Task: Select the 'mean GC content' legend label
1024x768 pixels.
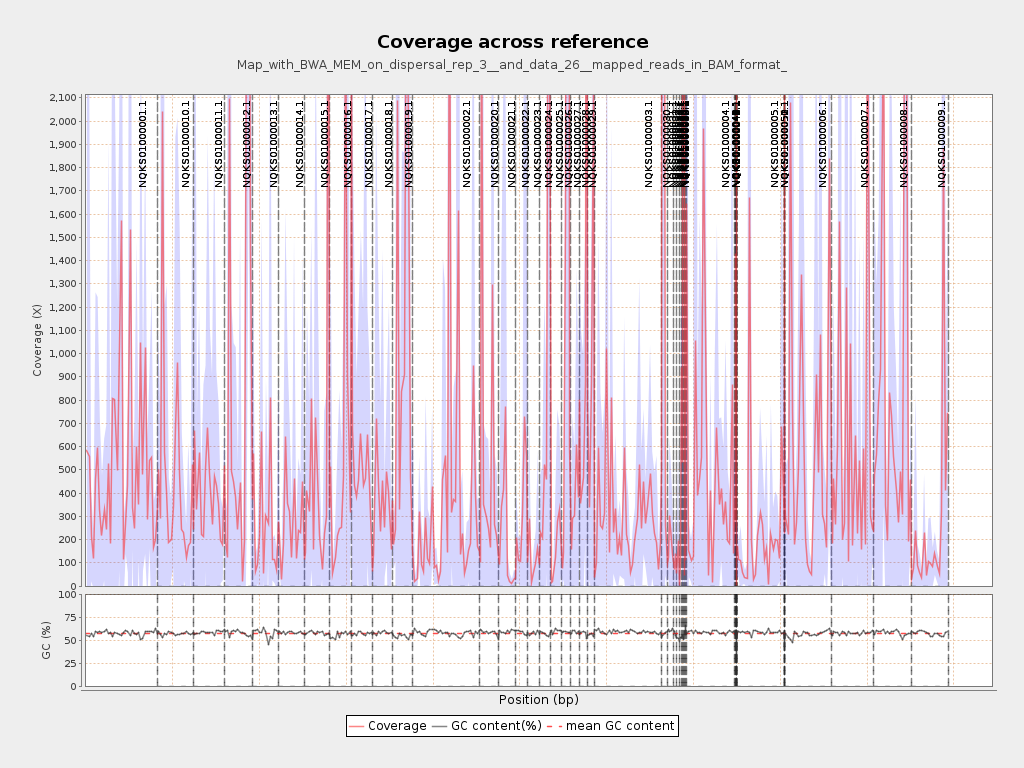Action: [x=622, y=726]
